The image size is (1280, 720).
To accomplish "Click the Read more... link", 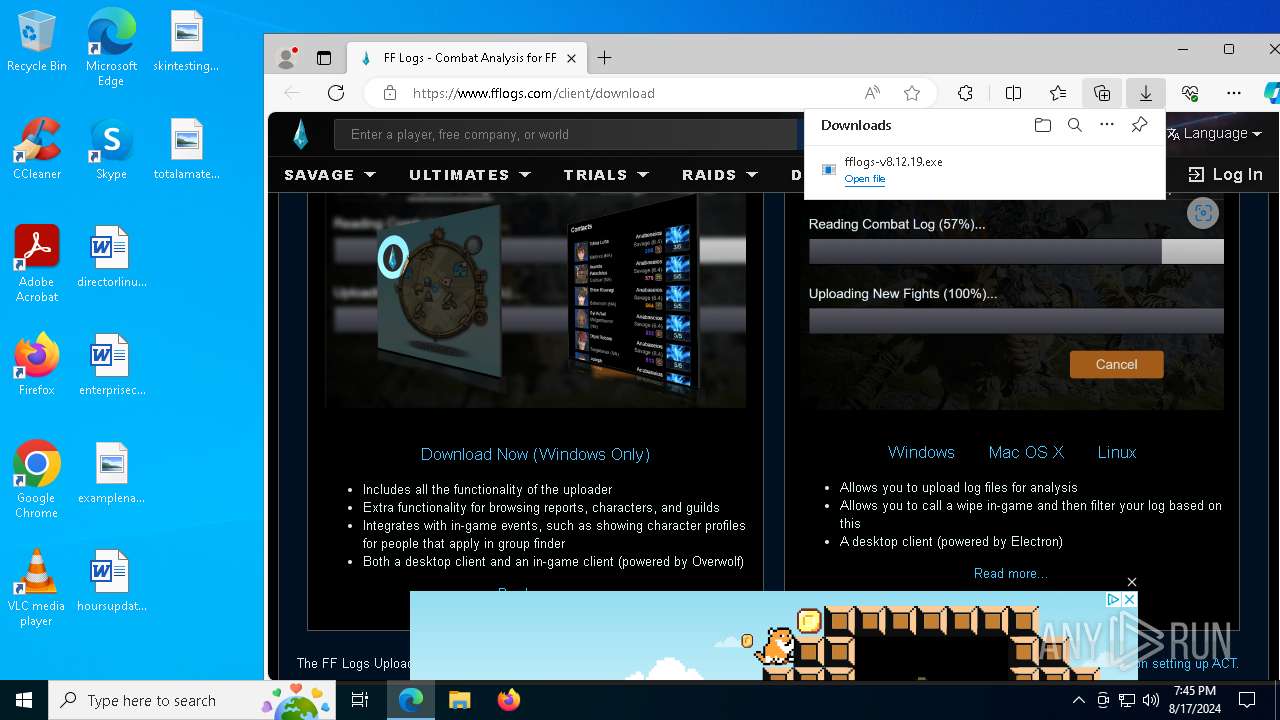I will [x=1011, y=573].
